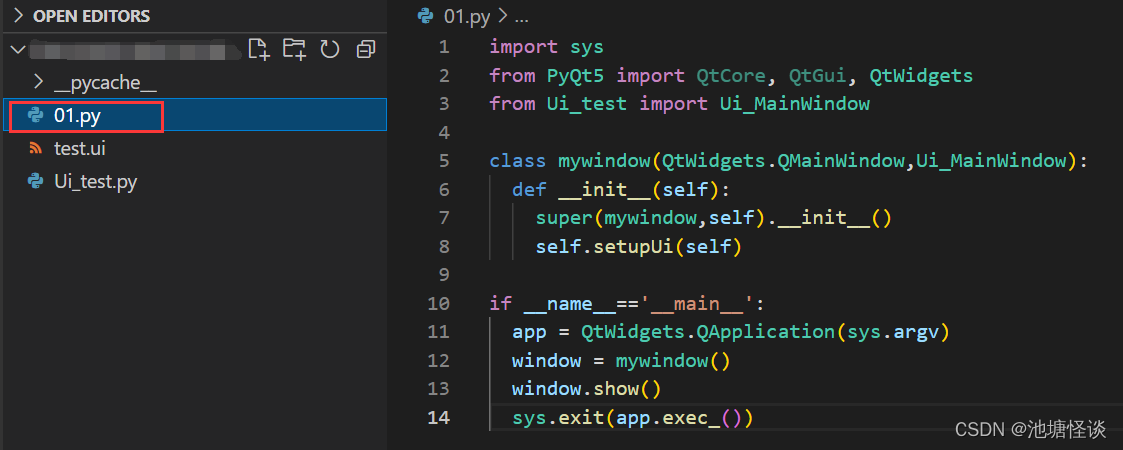The height and width of the screenshot is (450, 1123).
Task: Click the 'mywindow' class name on line 5
Action: pyautogui.click(x=604, y=161)
